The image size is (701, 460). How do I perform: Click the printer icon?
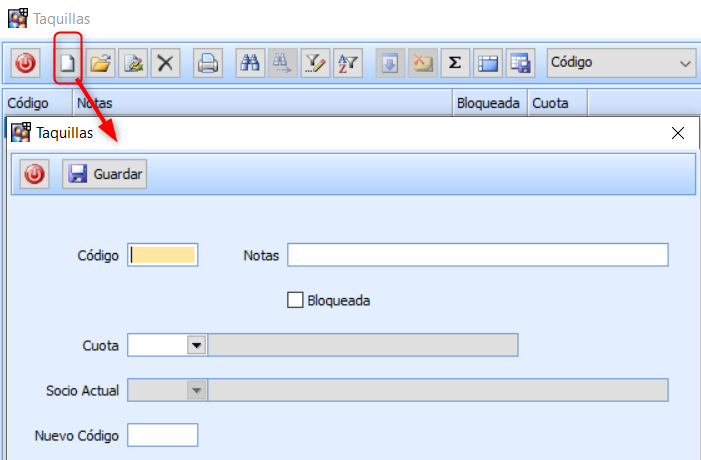click(x=207, y=64)
